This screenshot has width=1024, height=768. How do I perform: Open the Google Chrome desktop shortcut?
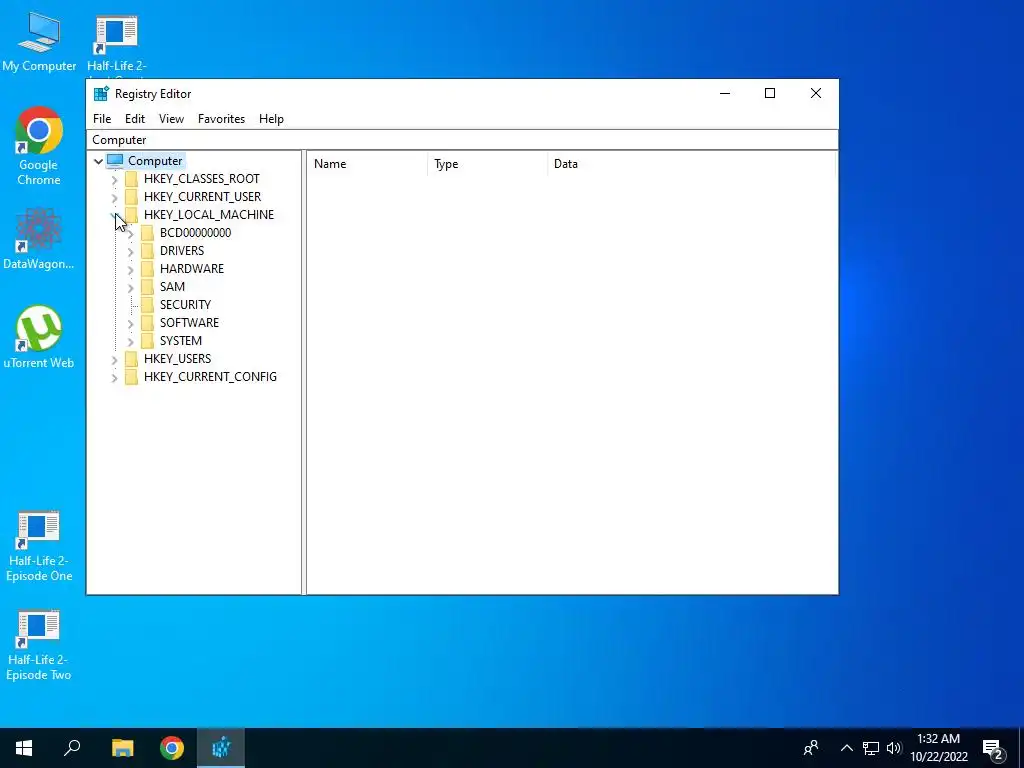click(39, 145)
